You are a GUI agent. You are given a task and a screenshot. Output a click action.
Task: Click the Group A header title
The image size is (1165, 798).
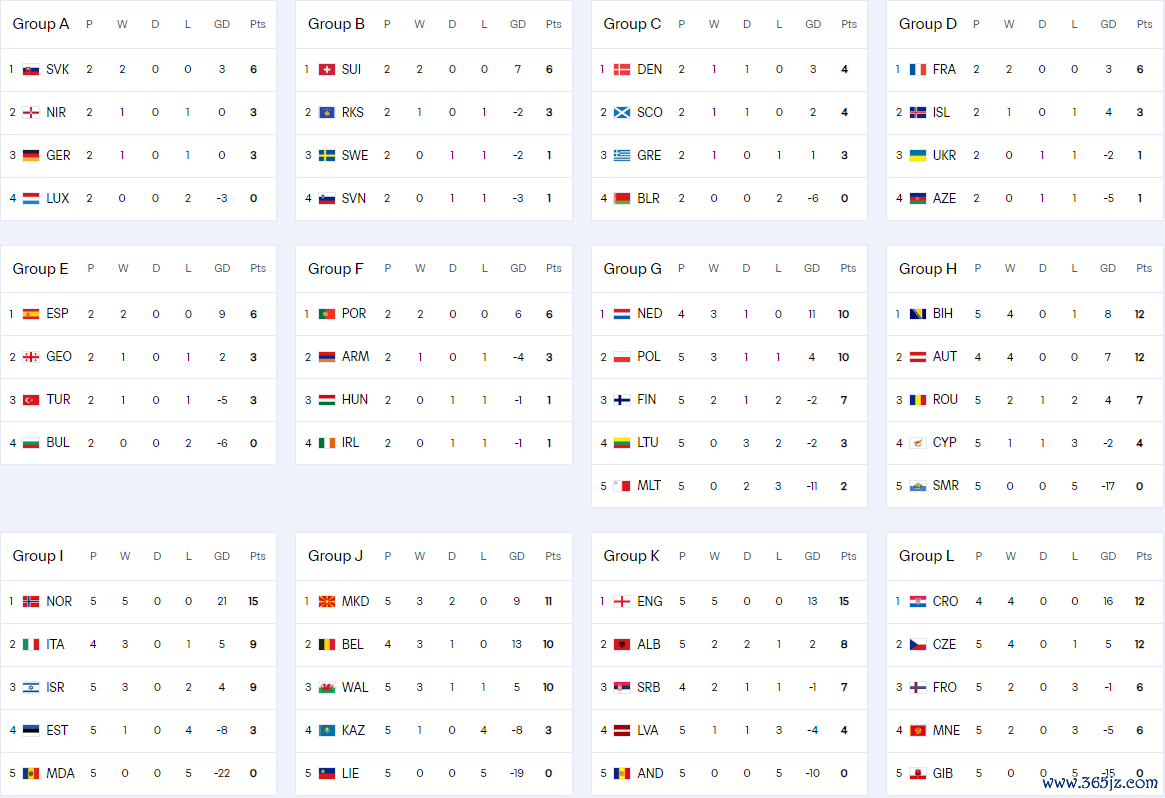tap(41, 24)
